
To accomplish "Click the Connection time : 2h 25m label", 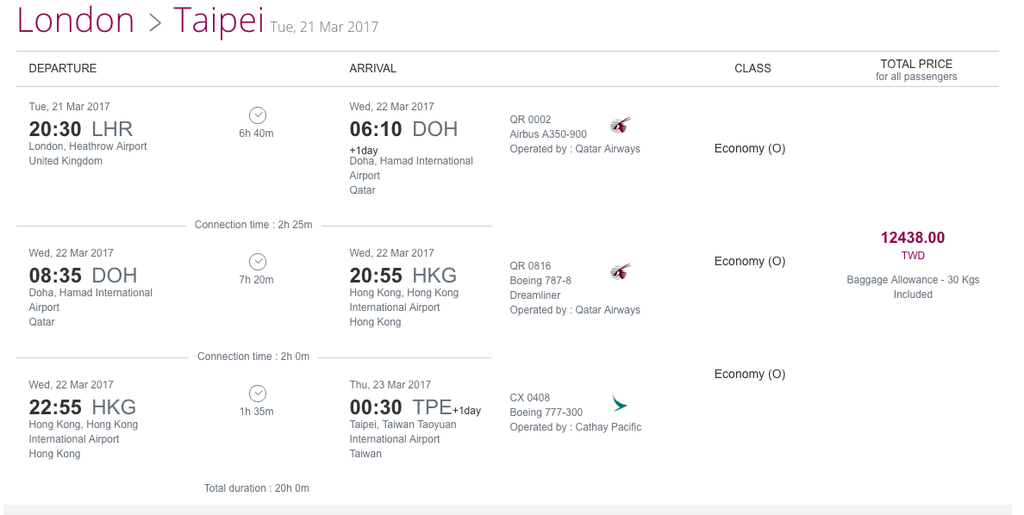I will [253, 225].
